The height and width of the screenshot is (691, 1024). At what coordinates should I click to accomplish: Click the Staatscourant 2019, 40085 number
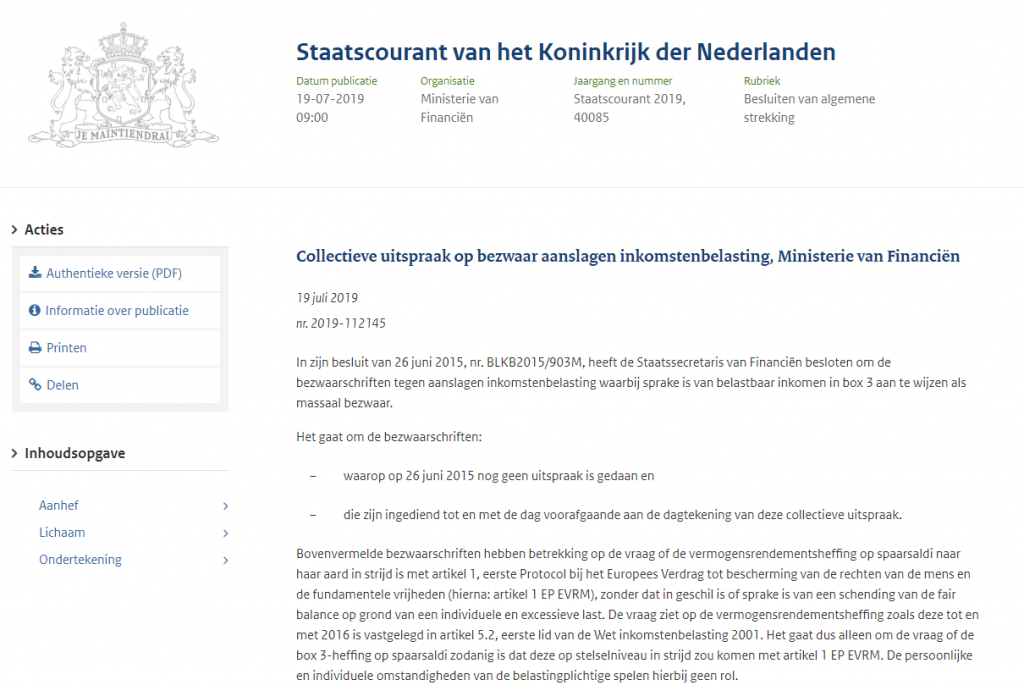[x=630, y=108]
